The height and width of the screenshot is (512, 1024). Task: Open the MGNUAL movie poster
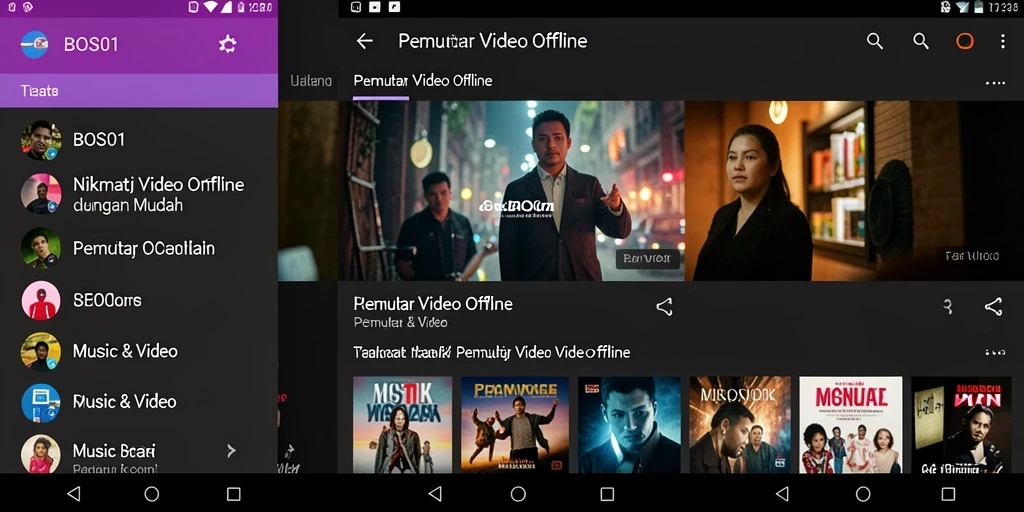851,424
